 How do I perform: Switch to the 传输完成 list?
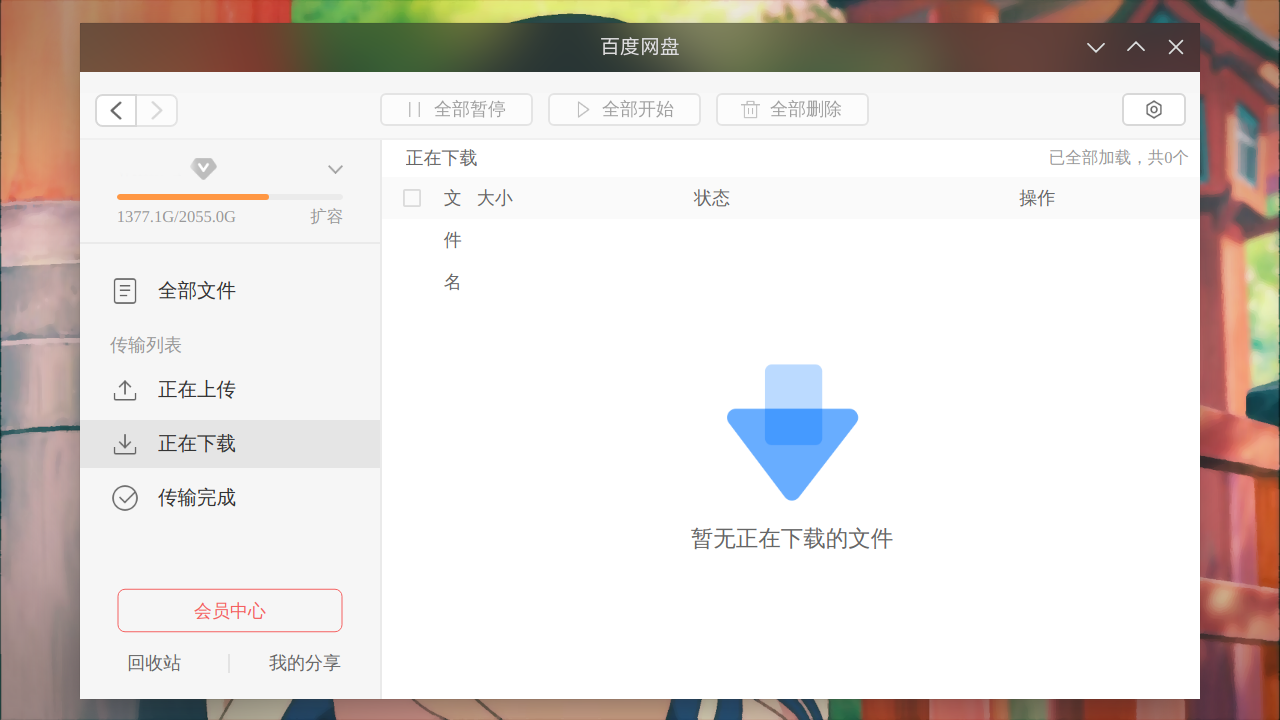pyautogui.click(x=197, y=498)
